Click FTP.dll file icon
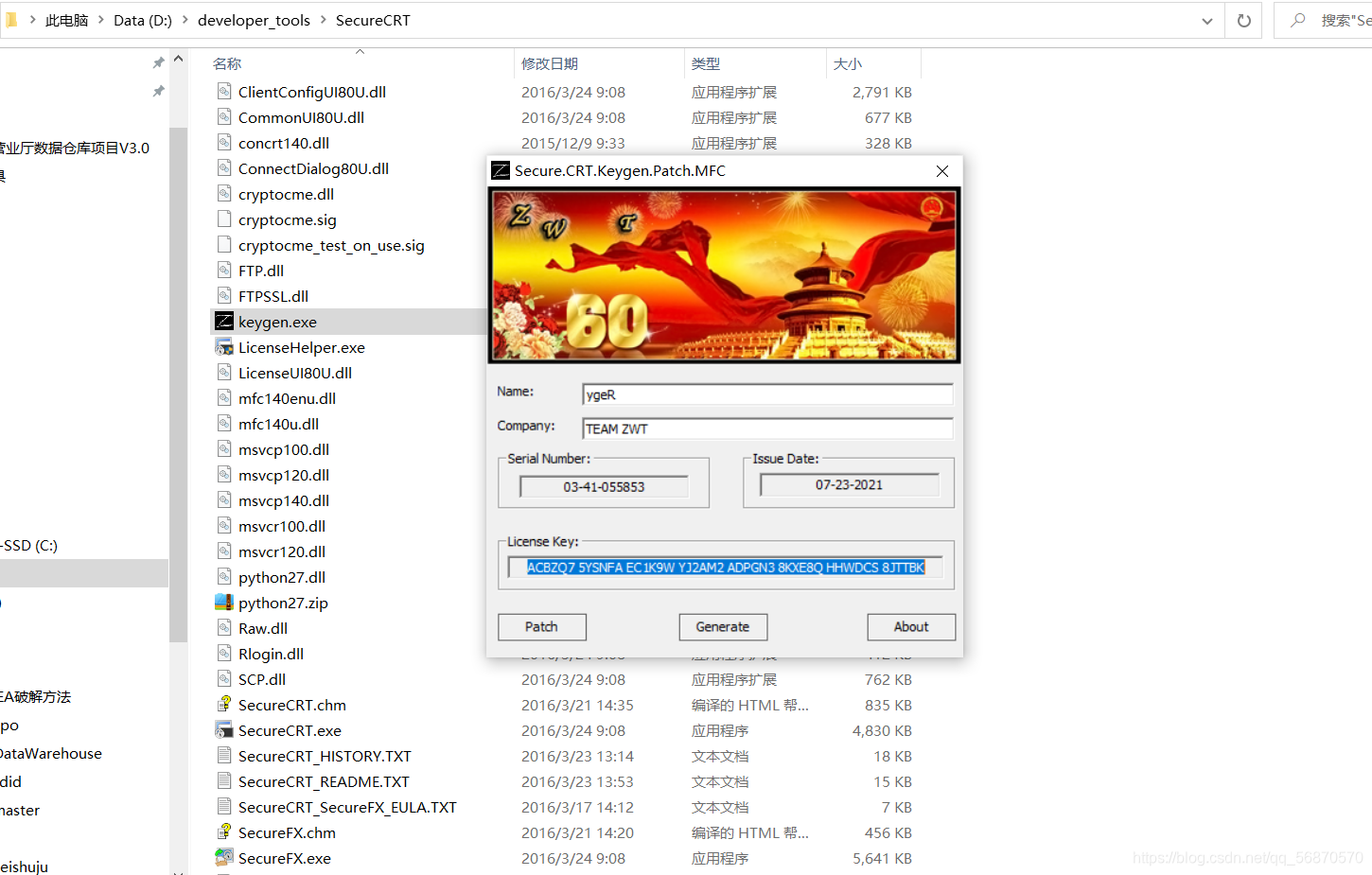This screenshot has height=875, width=1372. 224,271
